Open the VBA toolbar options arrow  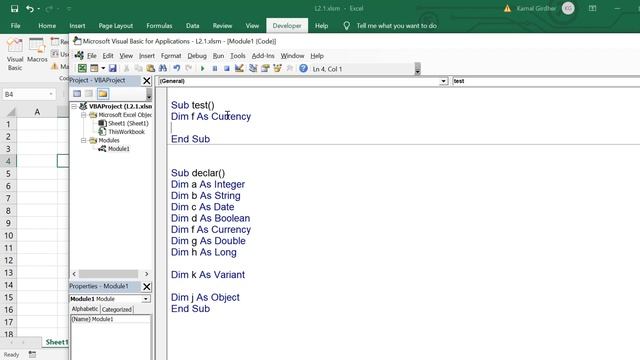click(x=418, y=69)
